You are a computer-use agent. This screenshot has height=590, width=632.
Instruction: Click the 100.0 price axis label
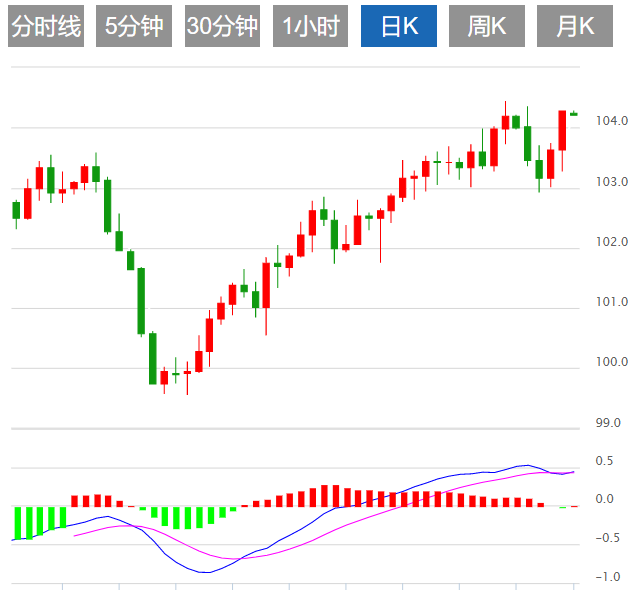click(612, 362)
